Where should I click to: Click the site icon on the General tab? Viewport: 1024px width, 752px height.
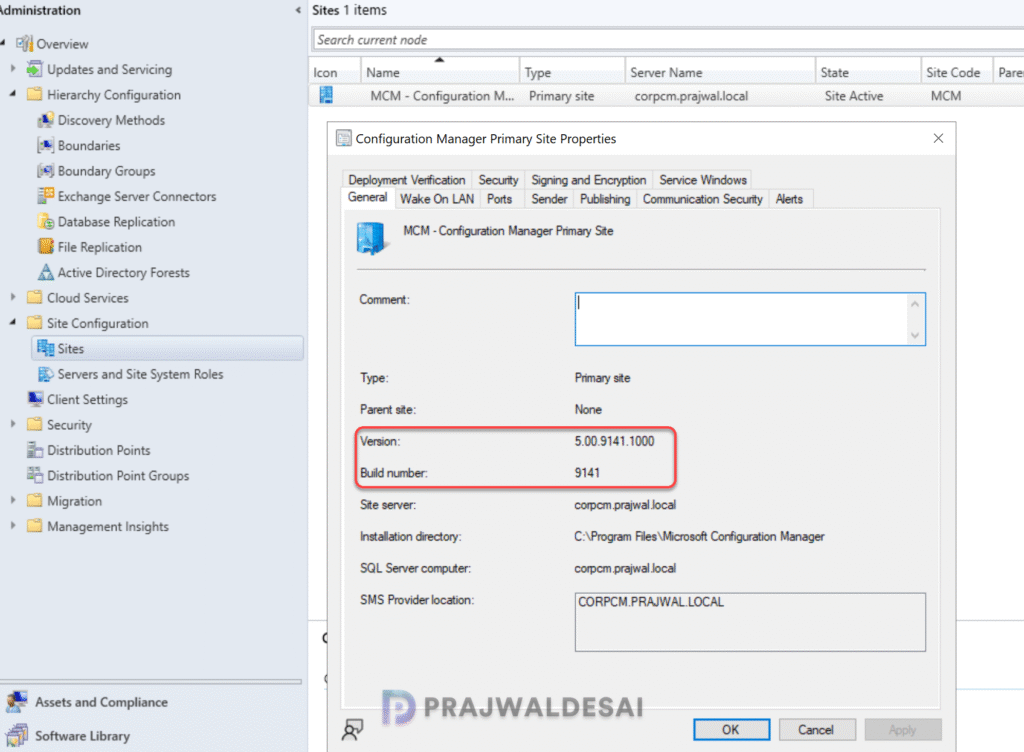click(372, 238)
